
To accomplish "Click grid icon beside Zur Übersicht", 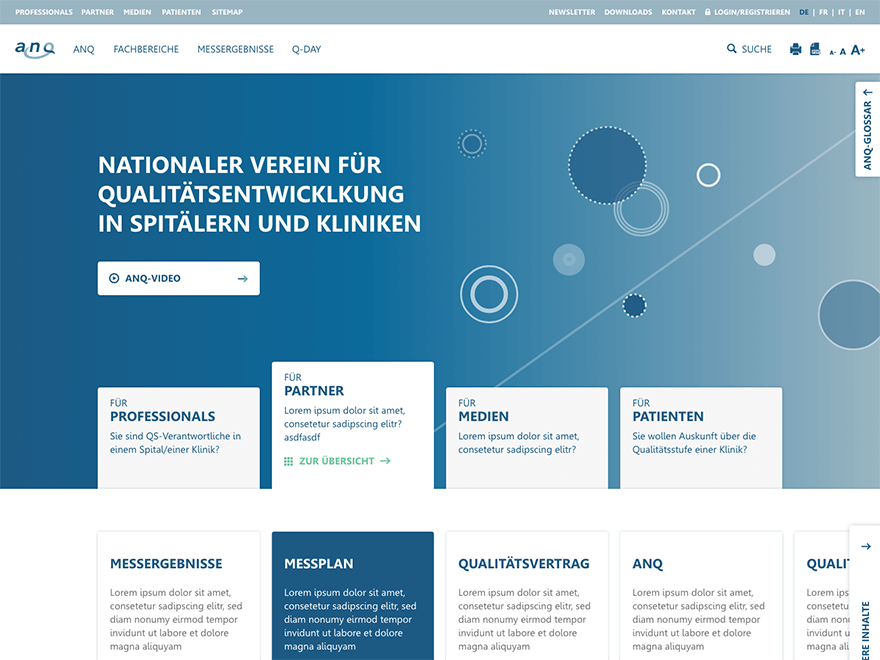I will click(288, 461).
